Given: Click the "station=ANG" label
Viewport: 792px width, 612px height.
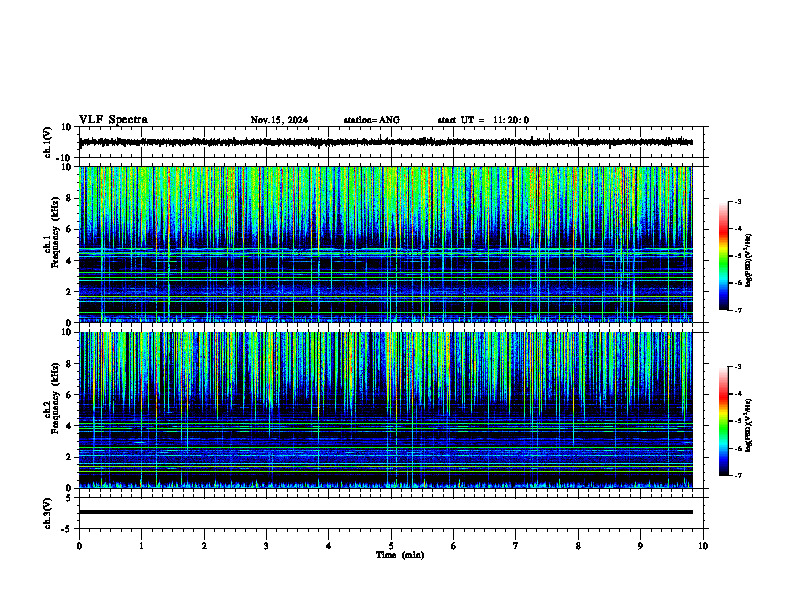Looking at the screenshot, I should click(x=372, y=120).
